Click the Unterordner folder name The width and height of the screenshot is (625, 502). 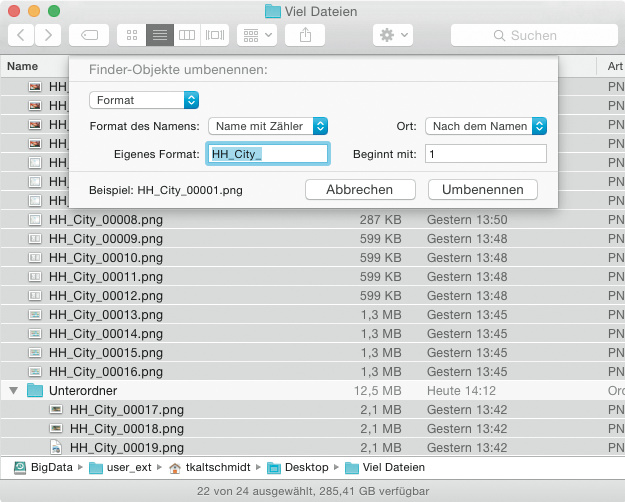point(83,390)
